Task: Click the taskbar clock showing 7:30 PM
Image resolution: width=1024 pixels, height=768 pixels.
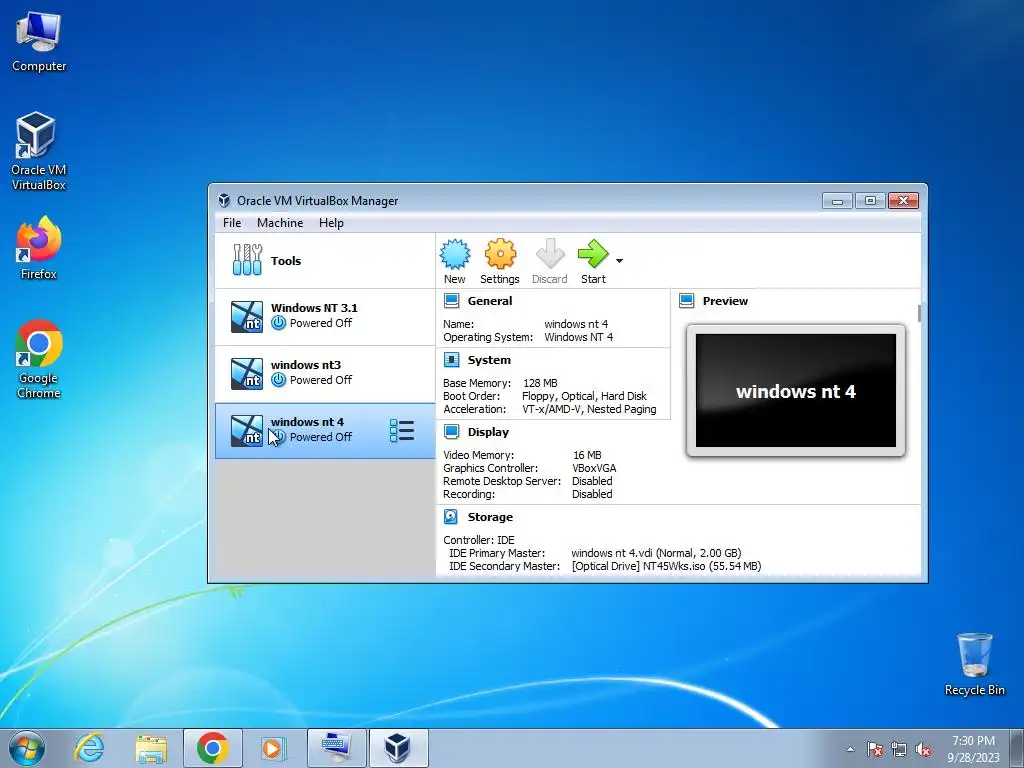Action: tap(973, 749)
